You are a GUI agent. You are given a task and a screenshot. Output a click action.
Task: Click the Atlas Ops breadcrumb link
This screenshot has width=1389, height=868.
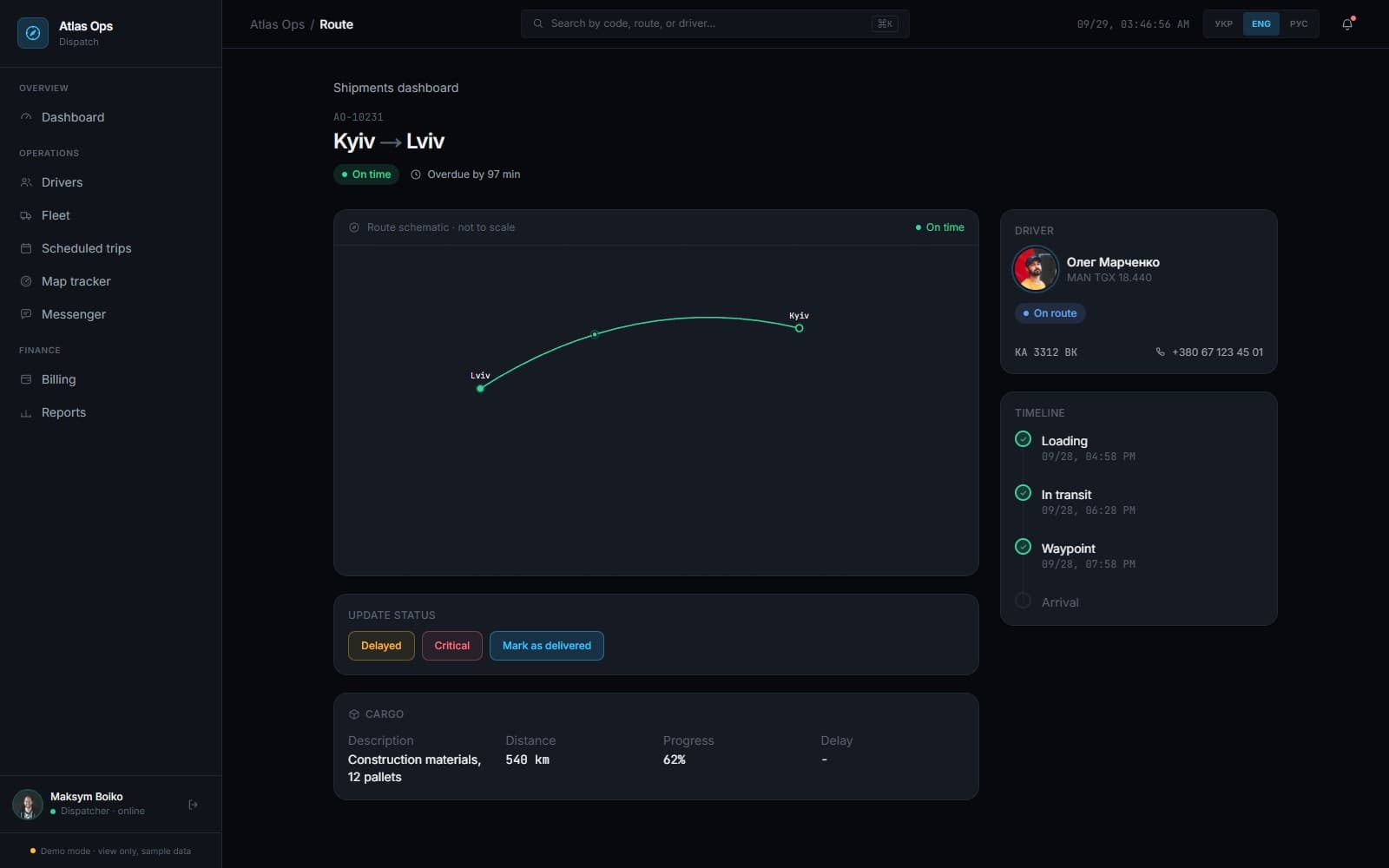tap(277, 24)
